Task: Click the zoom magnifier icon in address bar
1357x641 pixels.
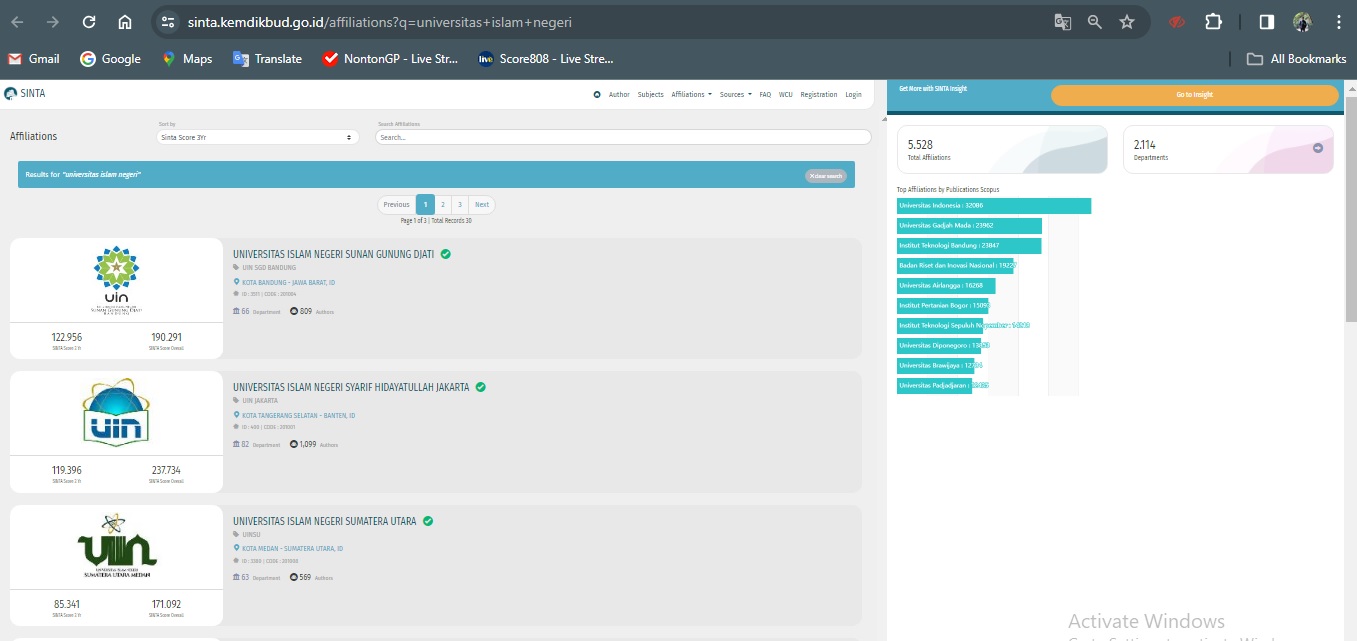Action: tap(1095, 22)
